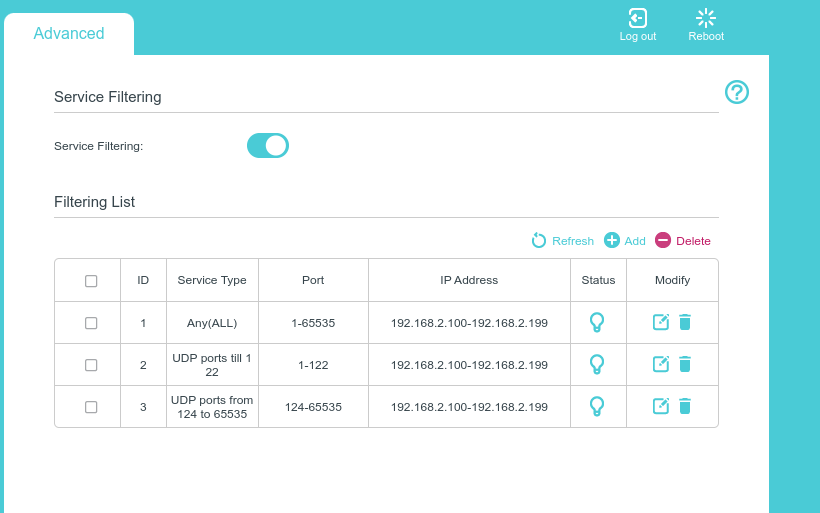Click the Refresh circular arrow icon
The image size is (820, 513).
[x=539, y=241]
